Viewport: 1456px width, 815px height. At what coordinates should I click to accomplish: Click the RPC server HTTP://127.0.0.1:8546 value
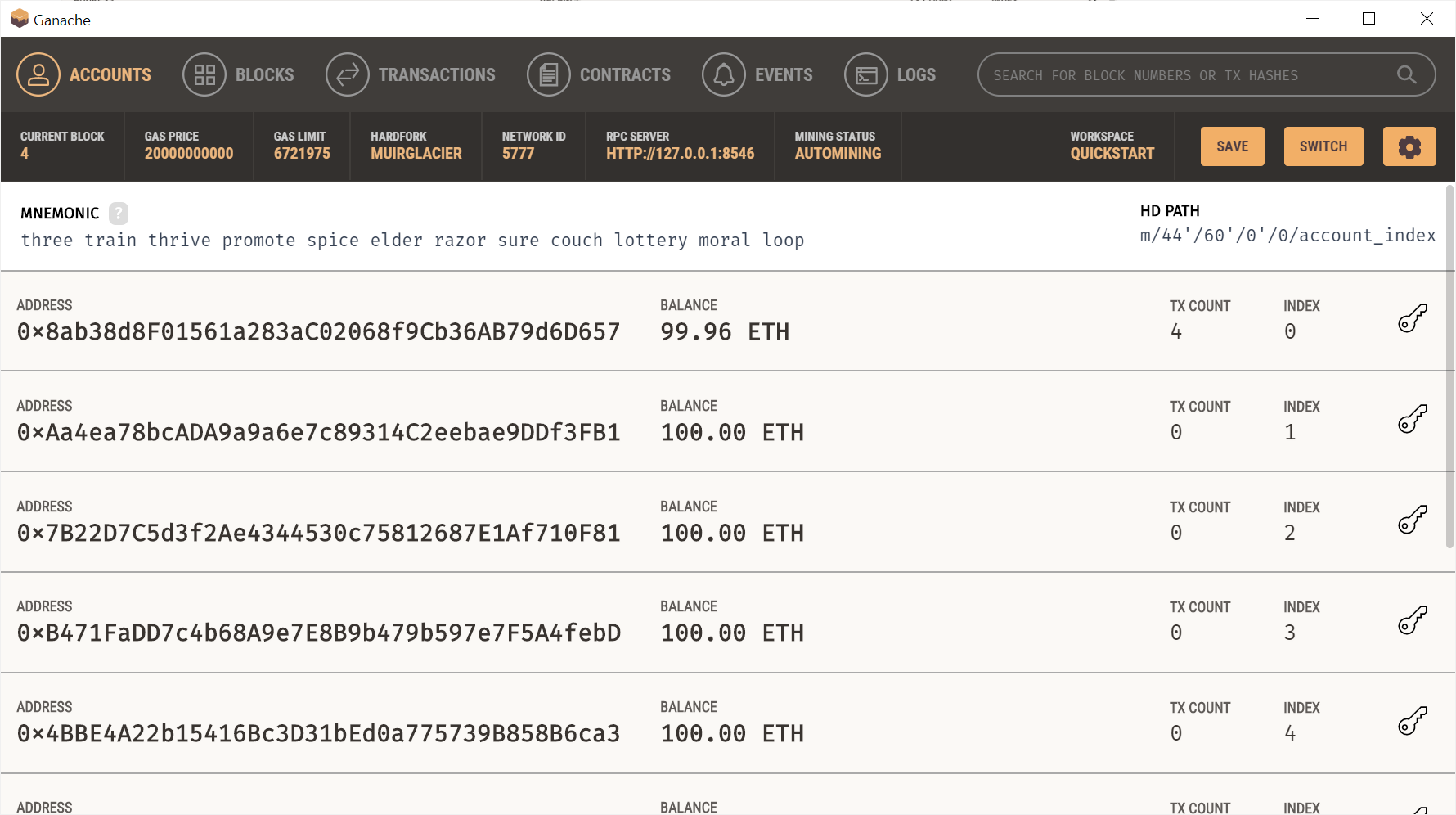[x=680, y=153]
